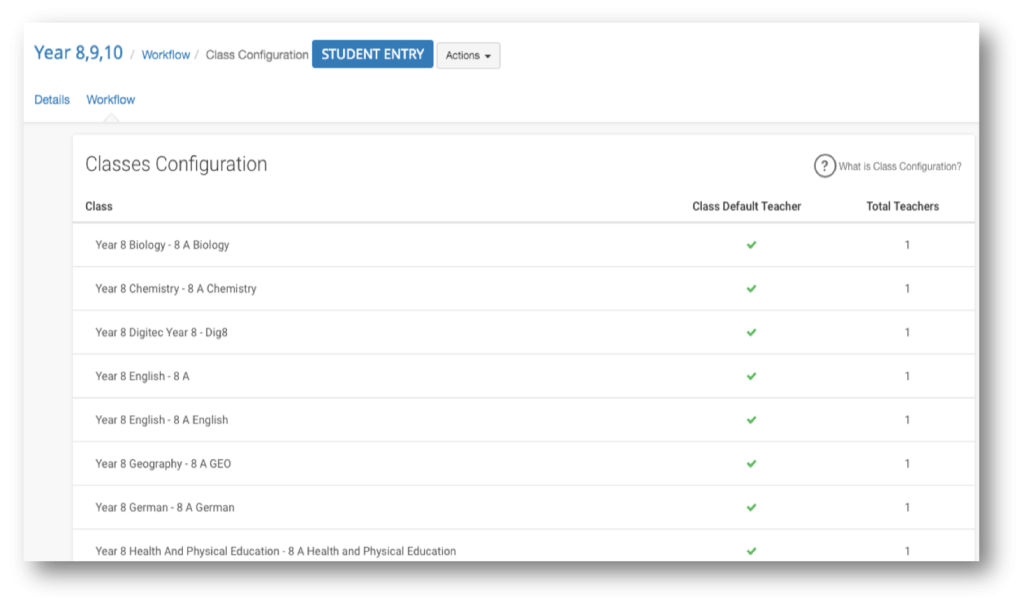1024x605 pixels.
Task: Click total teachers value for Year 8 Geography
Action: pos(907,464)
